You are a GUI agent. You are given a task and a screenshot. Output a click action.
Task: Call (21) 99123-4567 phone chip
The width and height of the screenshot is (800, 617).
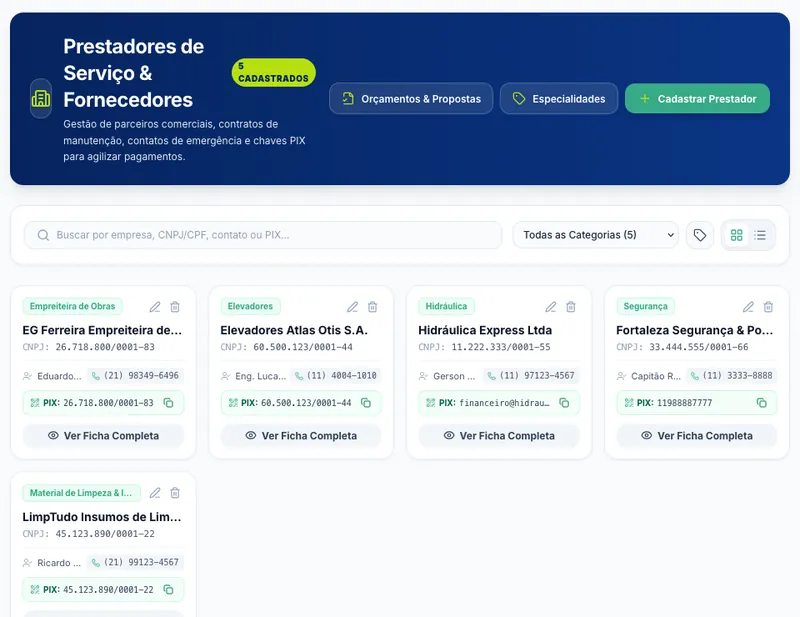click(135, 562)
